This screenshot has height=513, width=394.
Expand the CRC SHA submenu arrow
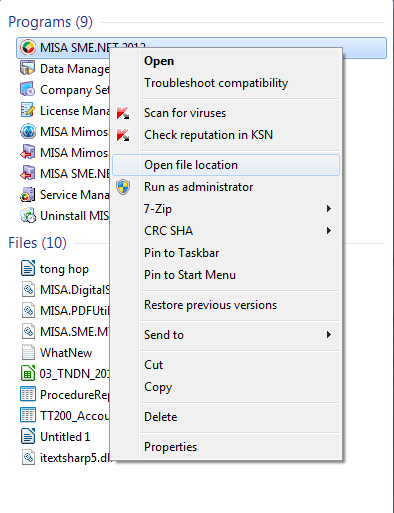(x=329, y=231)
